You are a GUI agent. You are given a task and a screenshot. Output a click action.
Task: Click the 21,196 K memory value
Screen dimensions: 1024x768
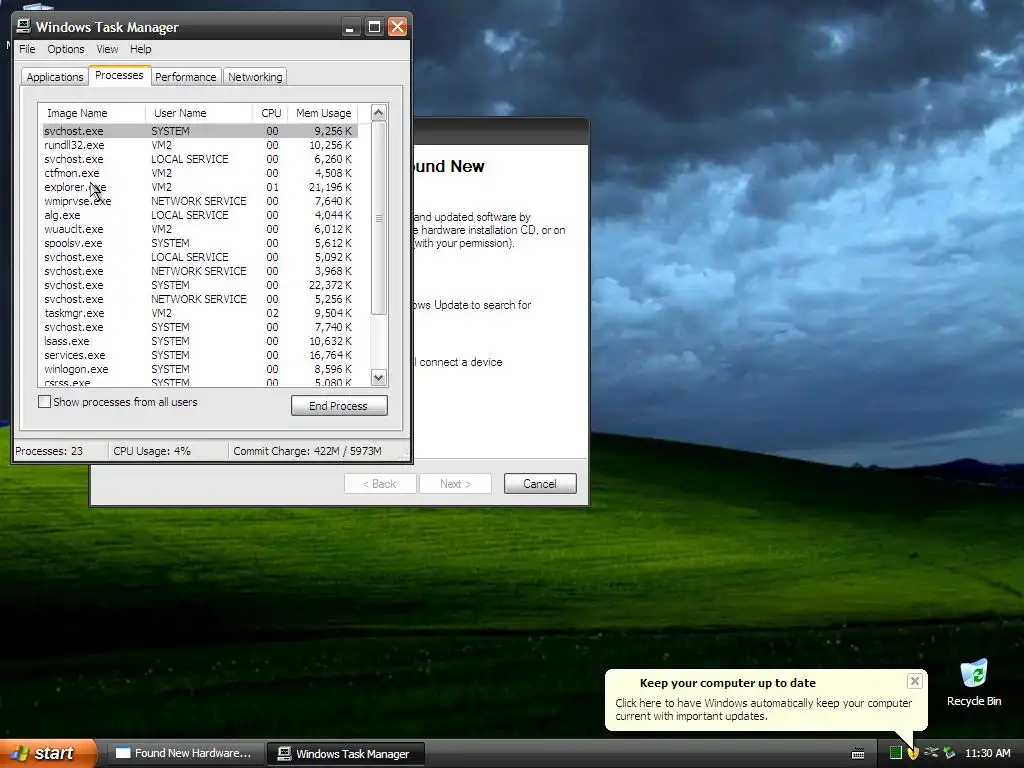click(x=330, y=187)
